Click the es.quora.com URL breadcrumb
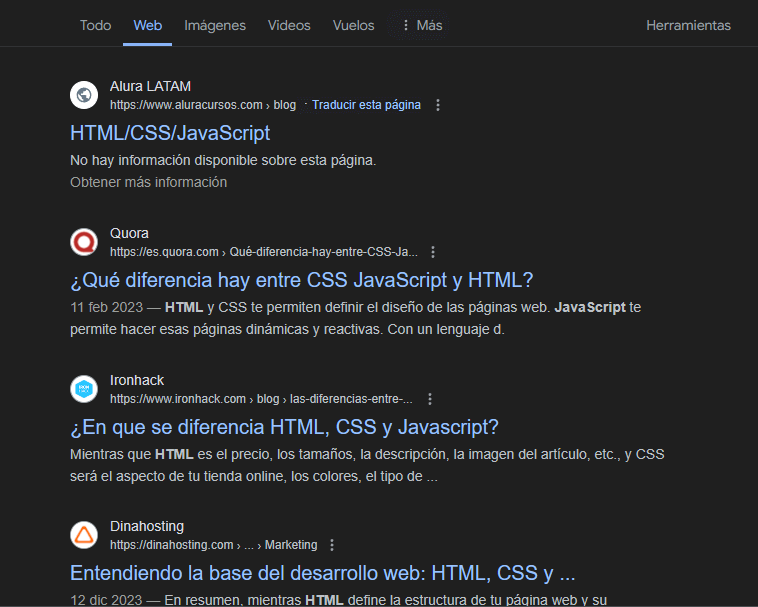 [x=263, y=252]
